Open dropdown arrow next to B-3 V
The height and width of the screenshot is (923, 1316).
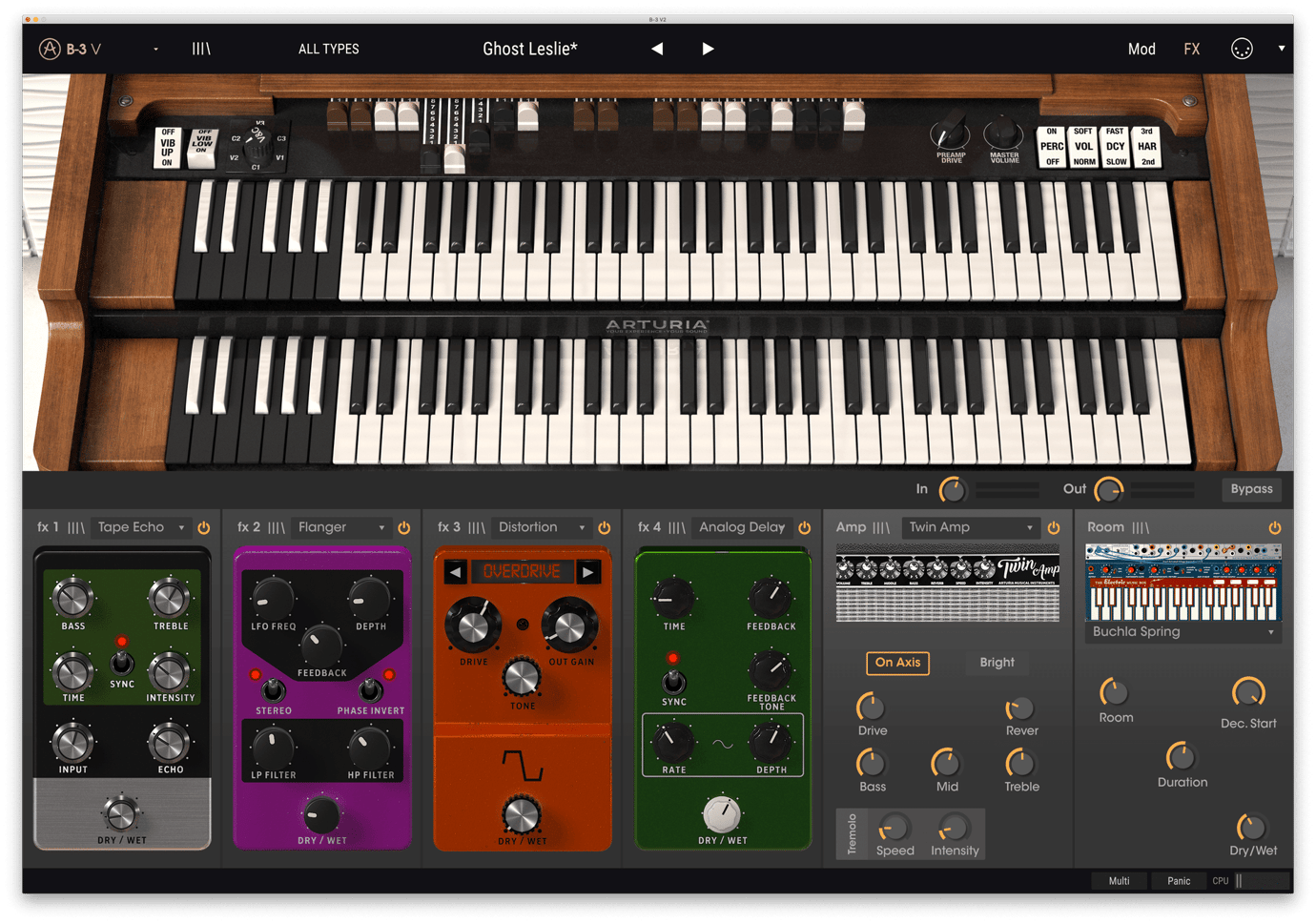(x=155, y=49)
